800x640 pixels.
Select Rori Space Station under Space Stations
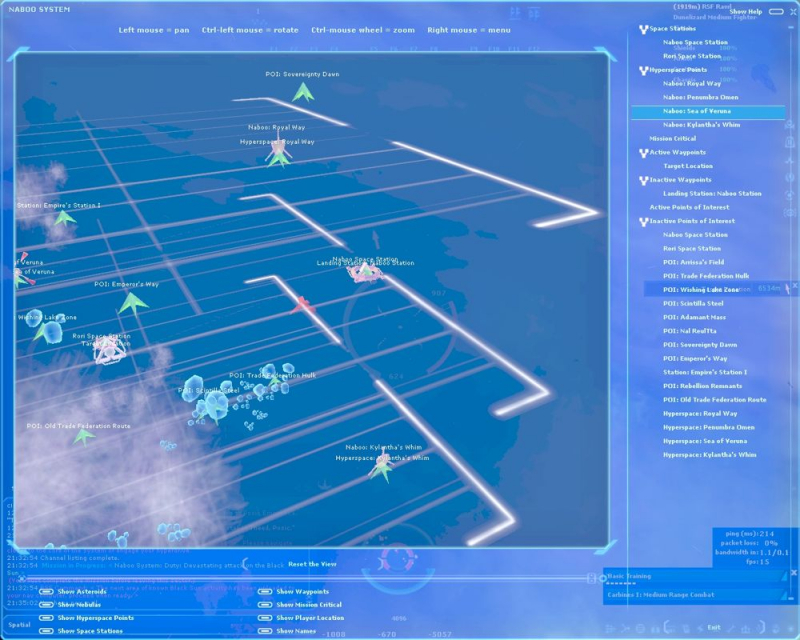(692, 57)
